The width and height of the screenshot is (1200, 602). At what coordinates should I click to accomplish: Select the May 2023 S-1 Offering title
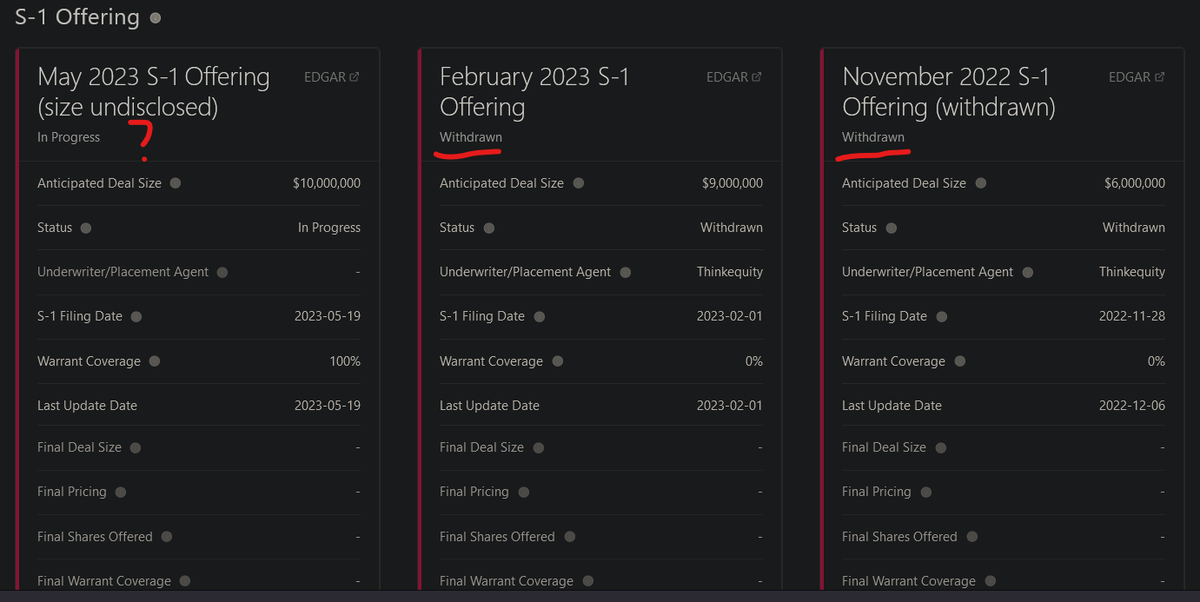tap(153, 91)
